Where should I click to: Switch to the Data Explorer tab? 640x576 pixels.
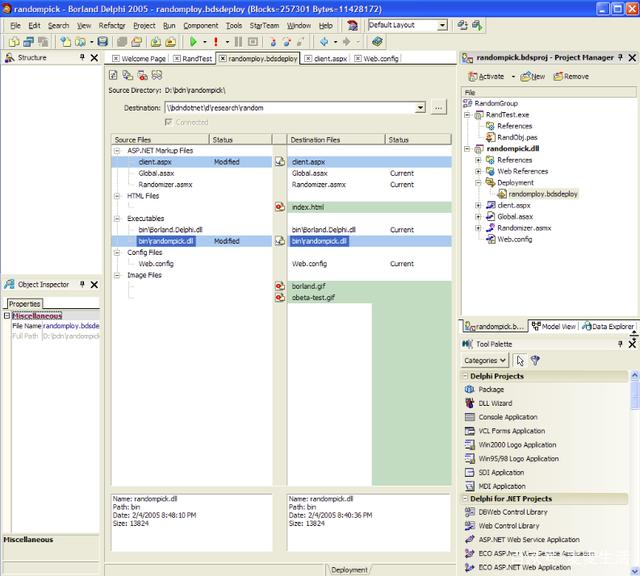(x=608, y=326)
